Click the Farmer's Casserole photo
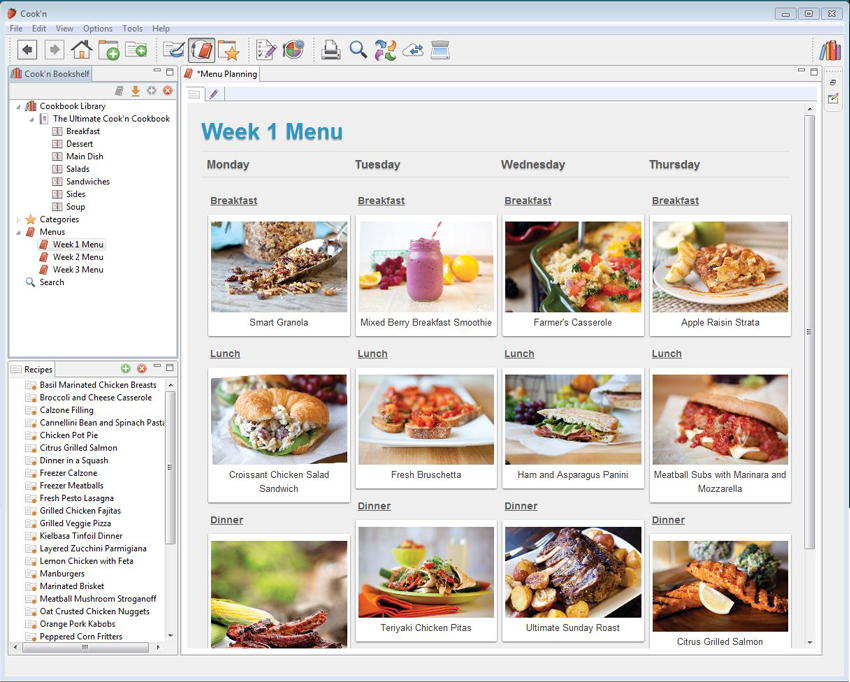 (573, 267)
